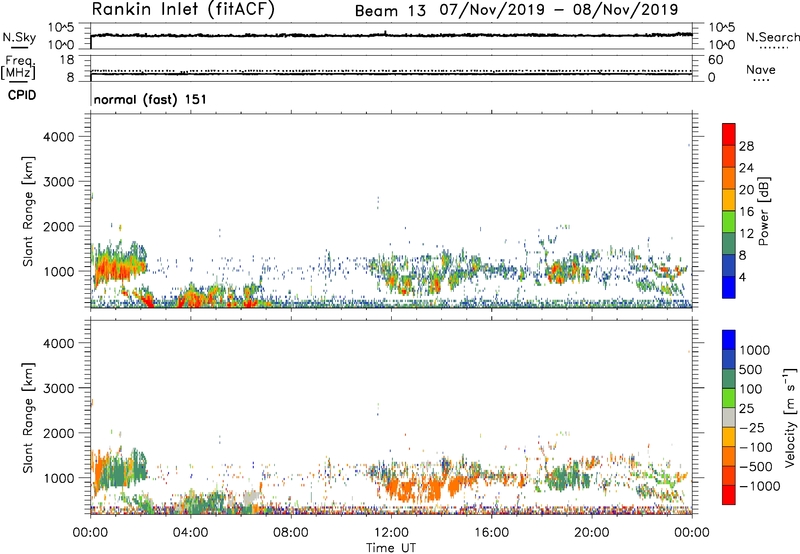The width and height of the screenshot is (800, 554).
Task: Click the plot title 'Rankin Inlet (fitACF)'
Action: pos(183,10)
